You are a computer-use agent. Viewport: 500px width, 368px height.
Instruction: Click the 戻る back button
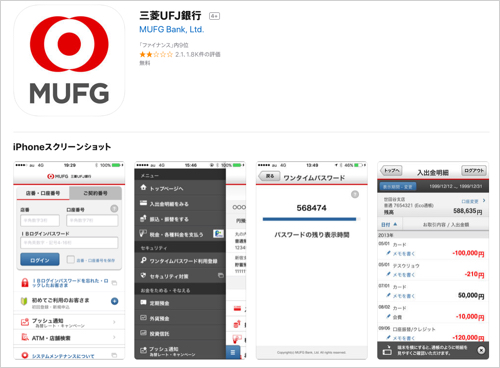click(269, 176)
